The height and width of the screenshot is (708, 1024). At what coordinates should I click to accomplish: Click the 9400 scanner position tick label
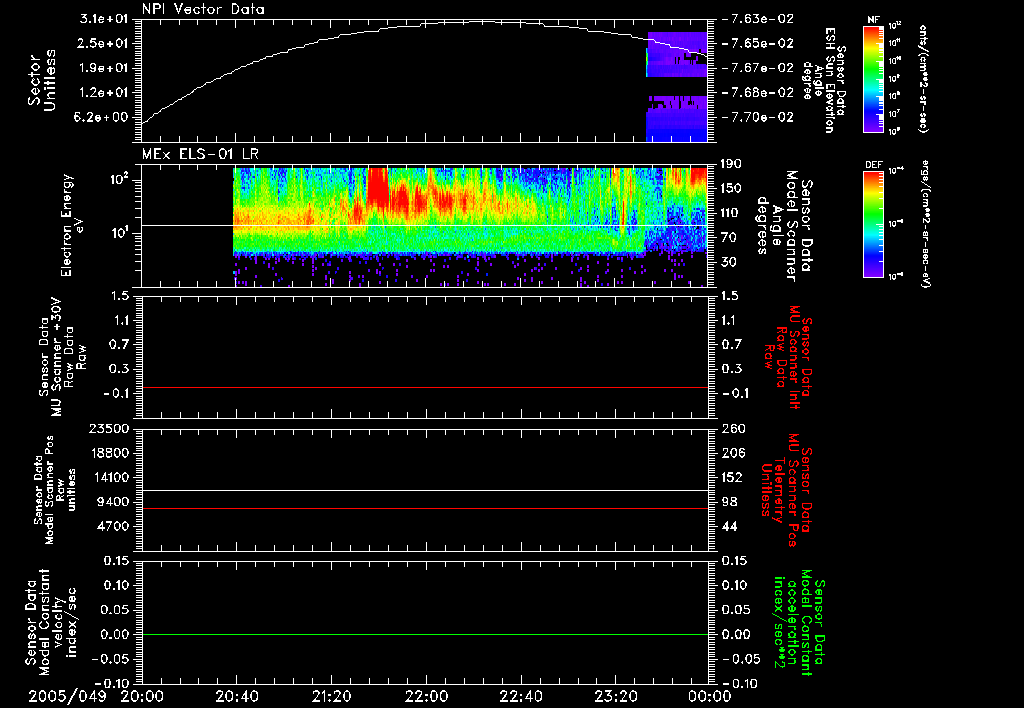(x=112, y=502)
